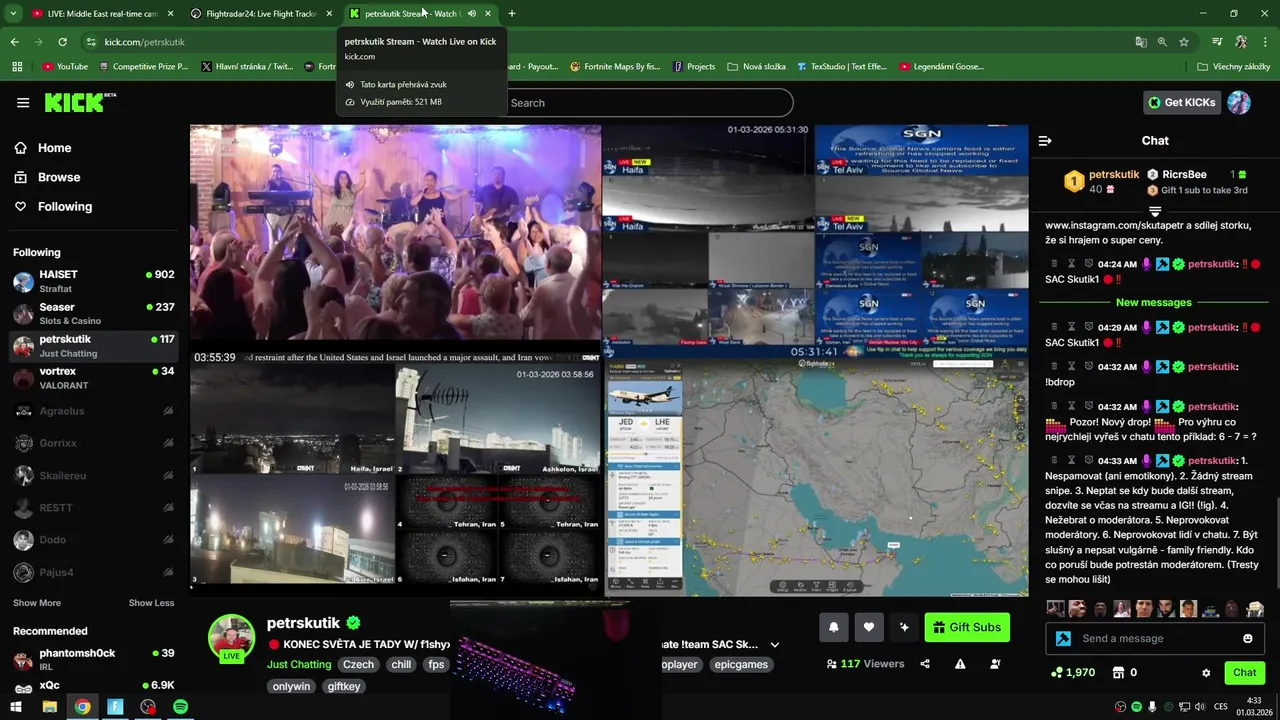Click petrskutik's LIVE profile avatar
This screenshot has height=720, width=1280.
231,638
